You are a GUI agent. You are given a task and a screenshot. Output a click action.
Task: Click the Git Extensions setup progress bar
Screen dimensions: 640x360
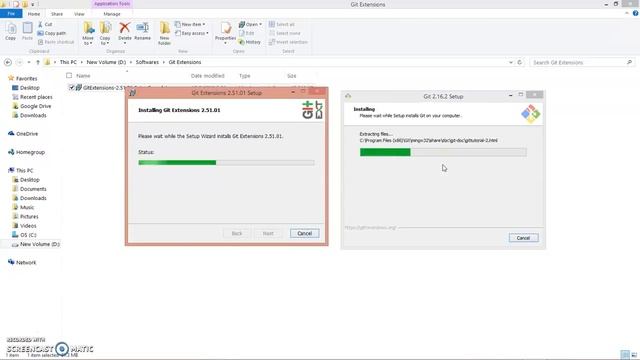point(226,162)
